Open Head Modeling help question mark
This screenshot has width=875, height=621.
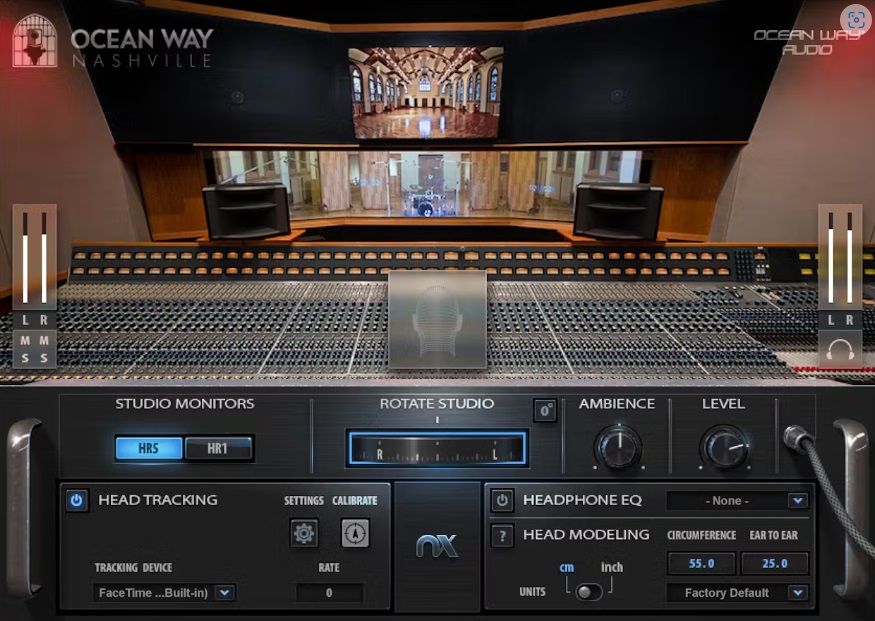pyautogui.click(x=503, y=535)
